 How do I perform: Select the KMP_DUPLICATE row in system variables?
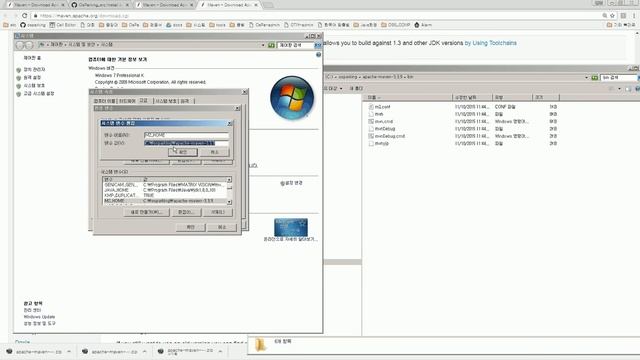coord(165,196)
